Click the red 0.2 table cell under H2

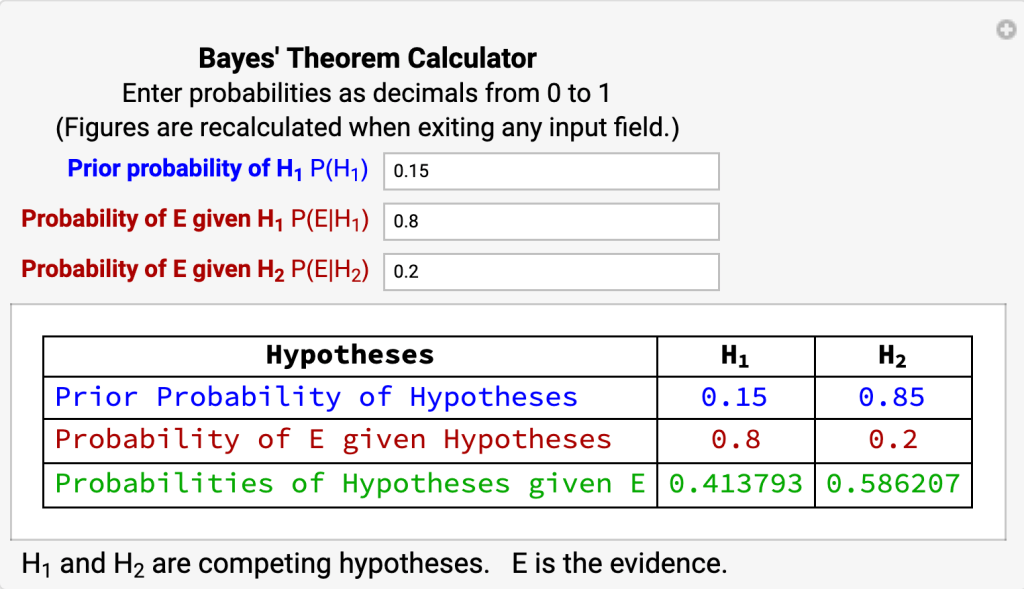(x=892, y=440)
